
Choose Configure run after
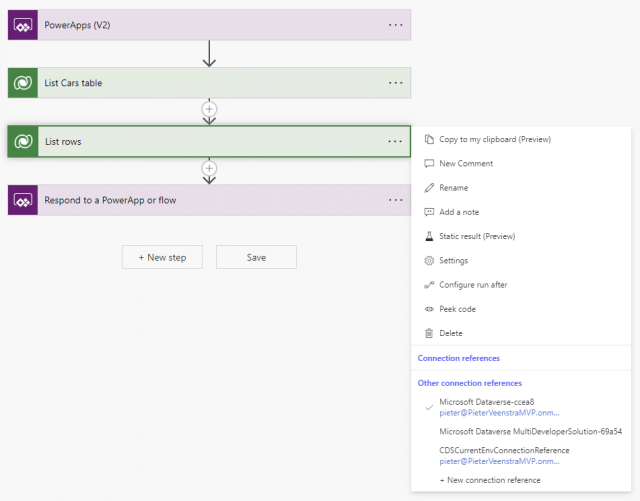(521, 285)
